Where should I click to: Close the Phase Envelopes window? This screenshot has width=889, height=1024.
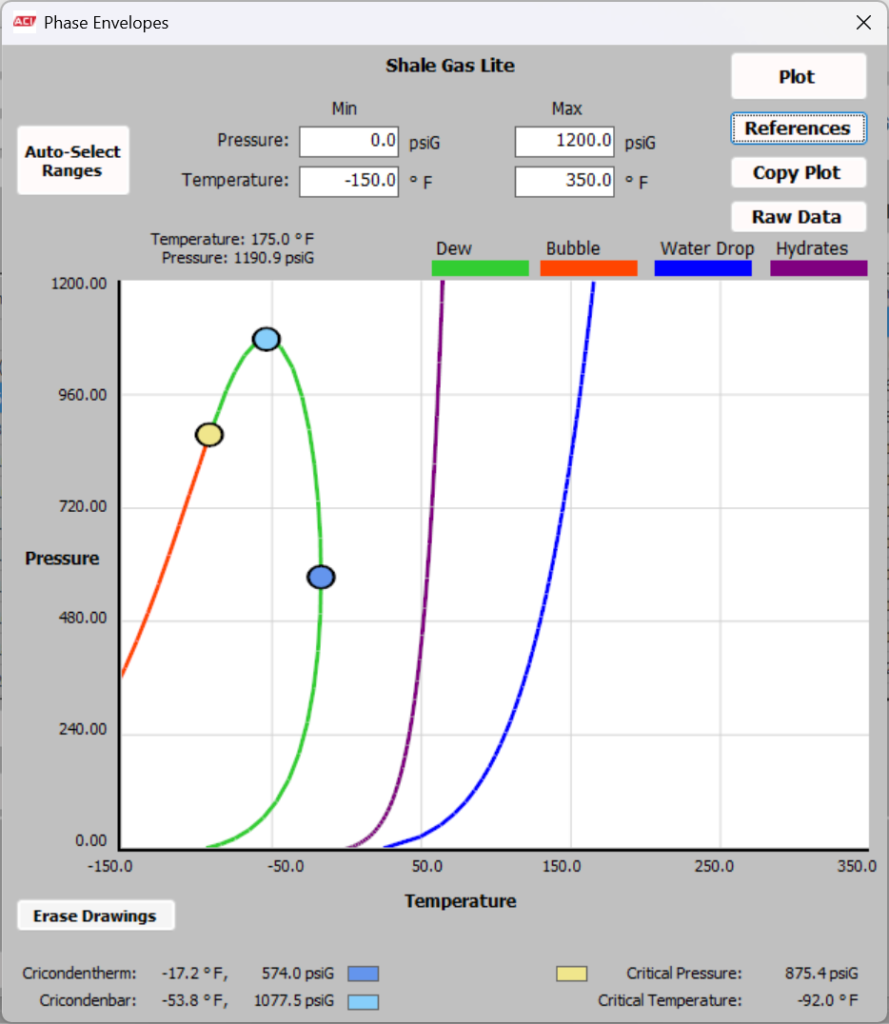coord(864,22)
